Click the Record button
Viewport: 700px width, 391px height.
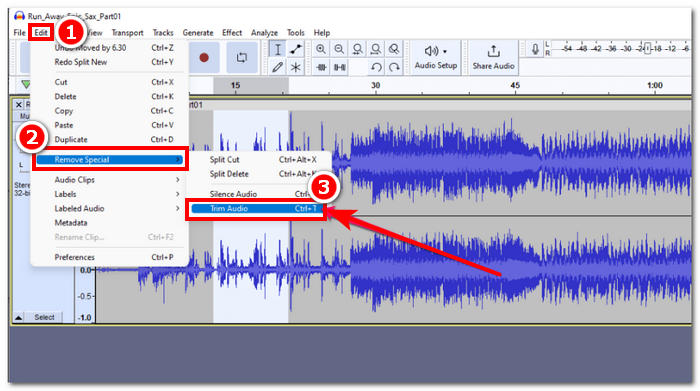[204, 58]
